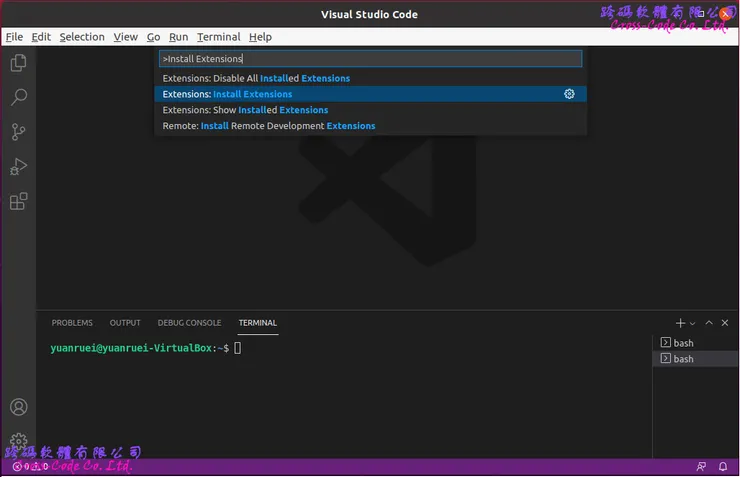Choose Remote: Install Remote Development Extensions
The height and width of the screenshot is (477, 740).
[x=370, y=126]
